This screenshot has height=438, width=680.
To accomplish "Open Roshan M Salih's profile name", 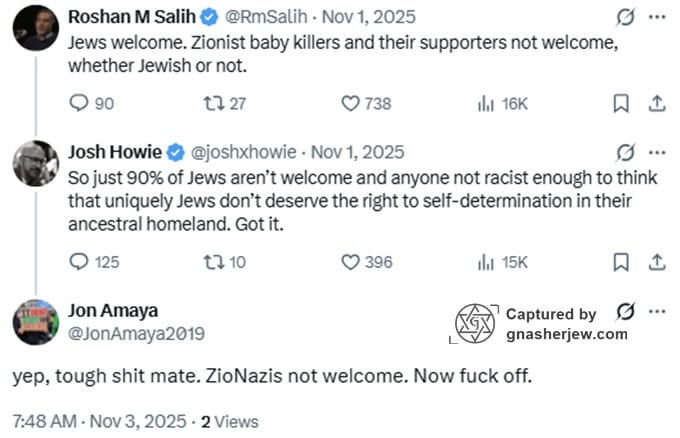I will [x=132, y=18].
